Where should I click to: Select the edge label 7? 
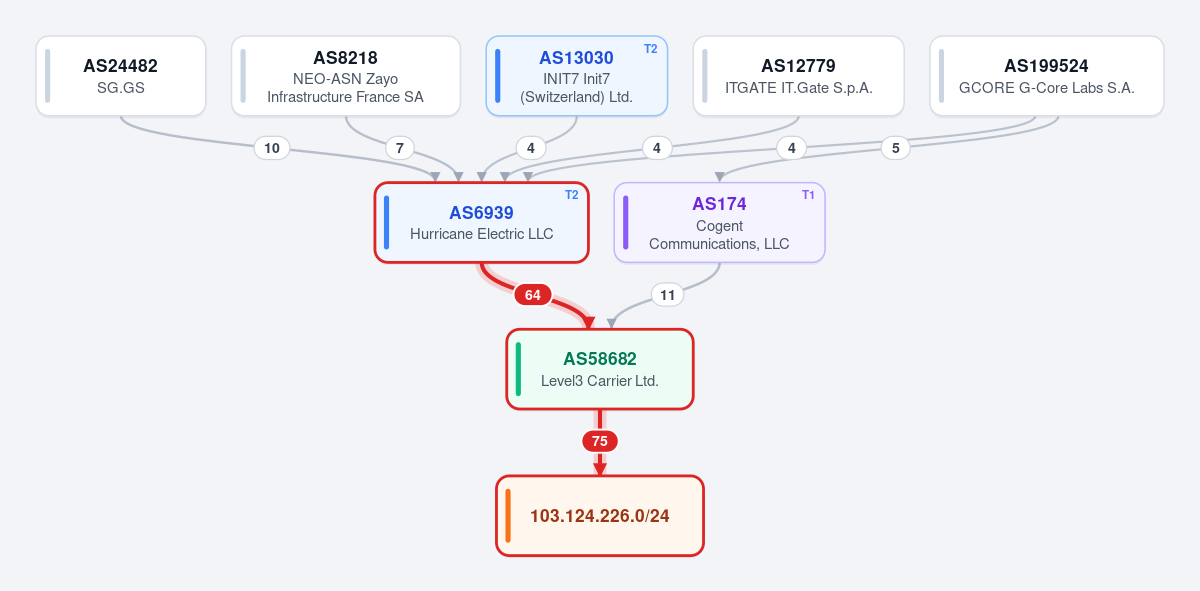(400, 148)
